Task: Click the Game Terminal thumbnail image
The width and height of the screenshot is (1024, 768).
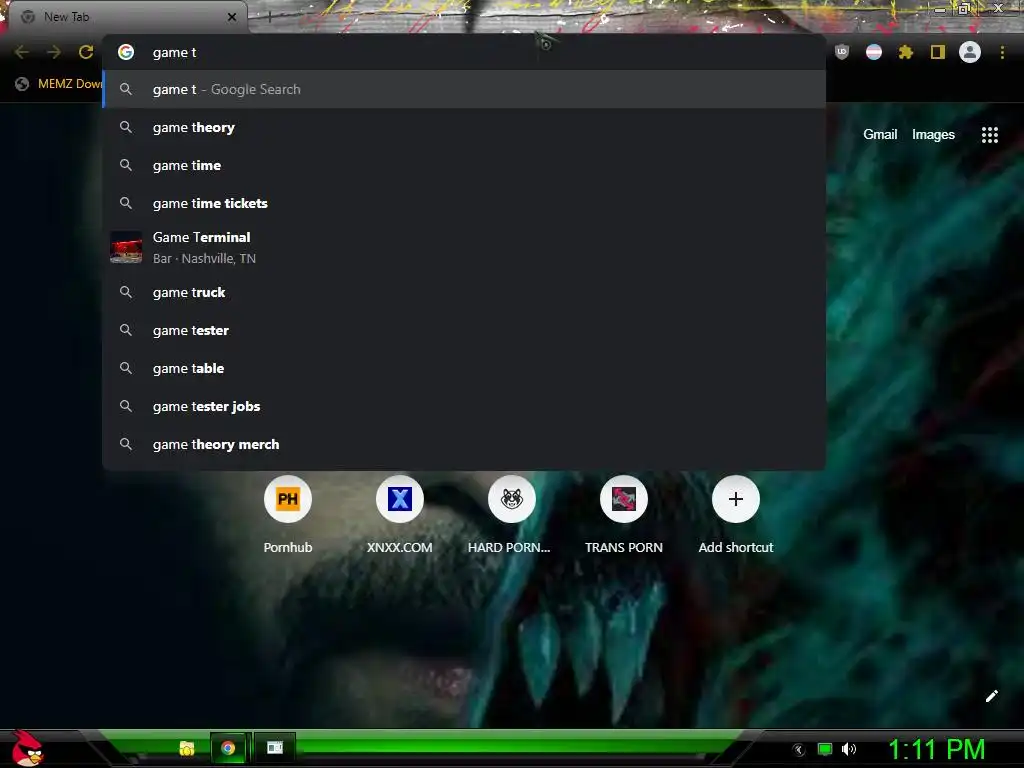Action: coord(126,248)
